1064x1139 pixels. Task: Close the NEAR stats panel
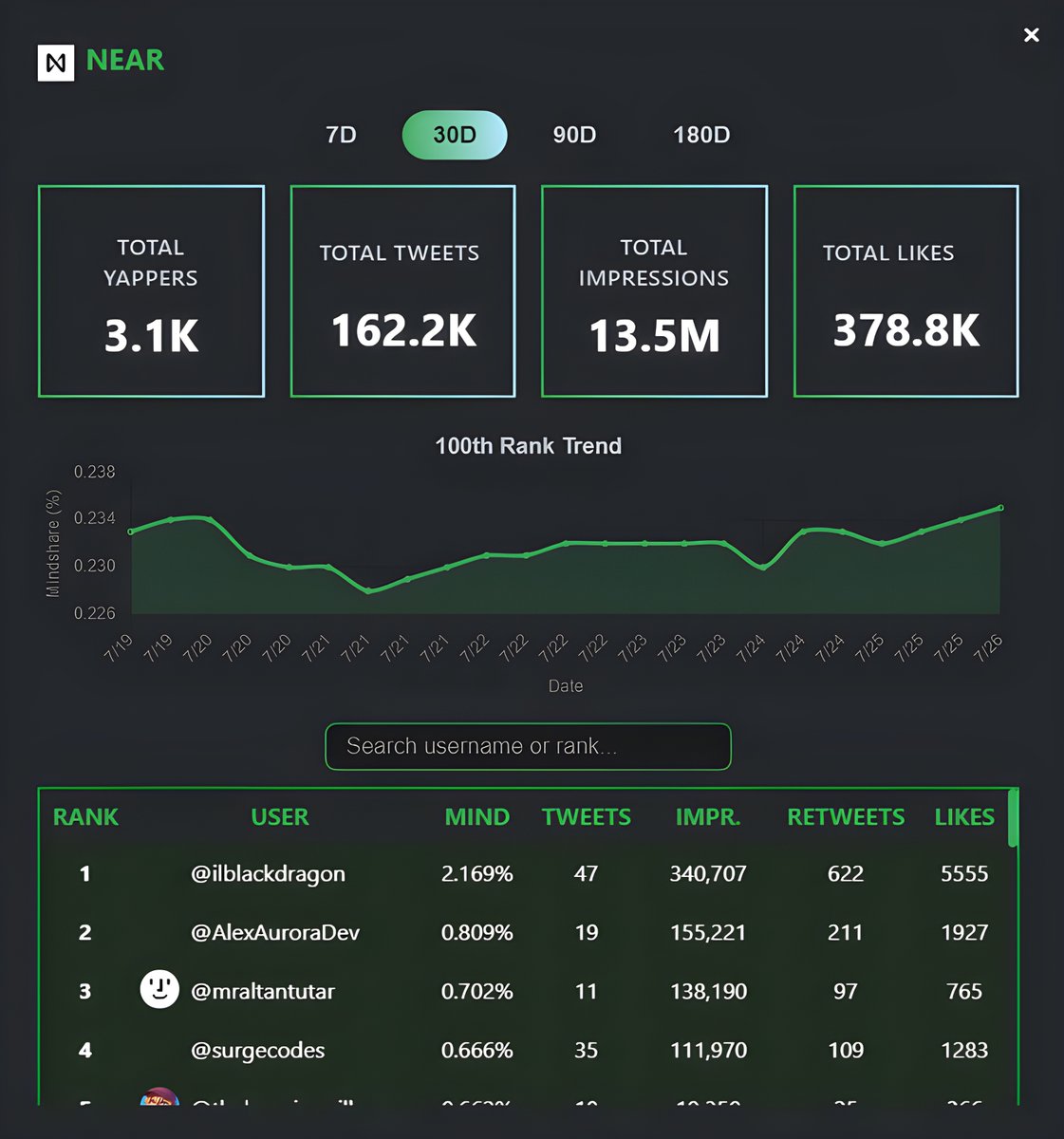[x=1032, y=35]
